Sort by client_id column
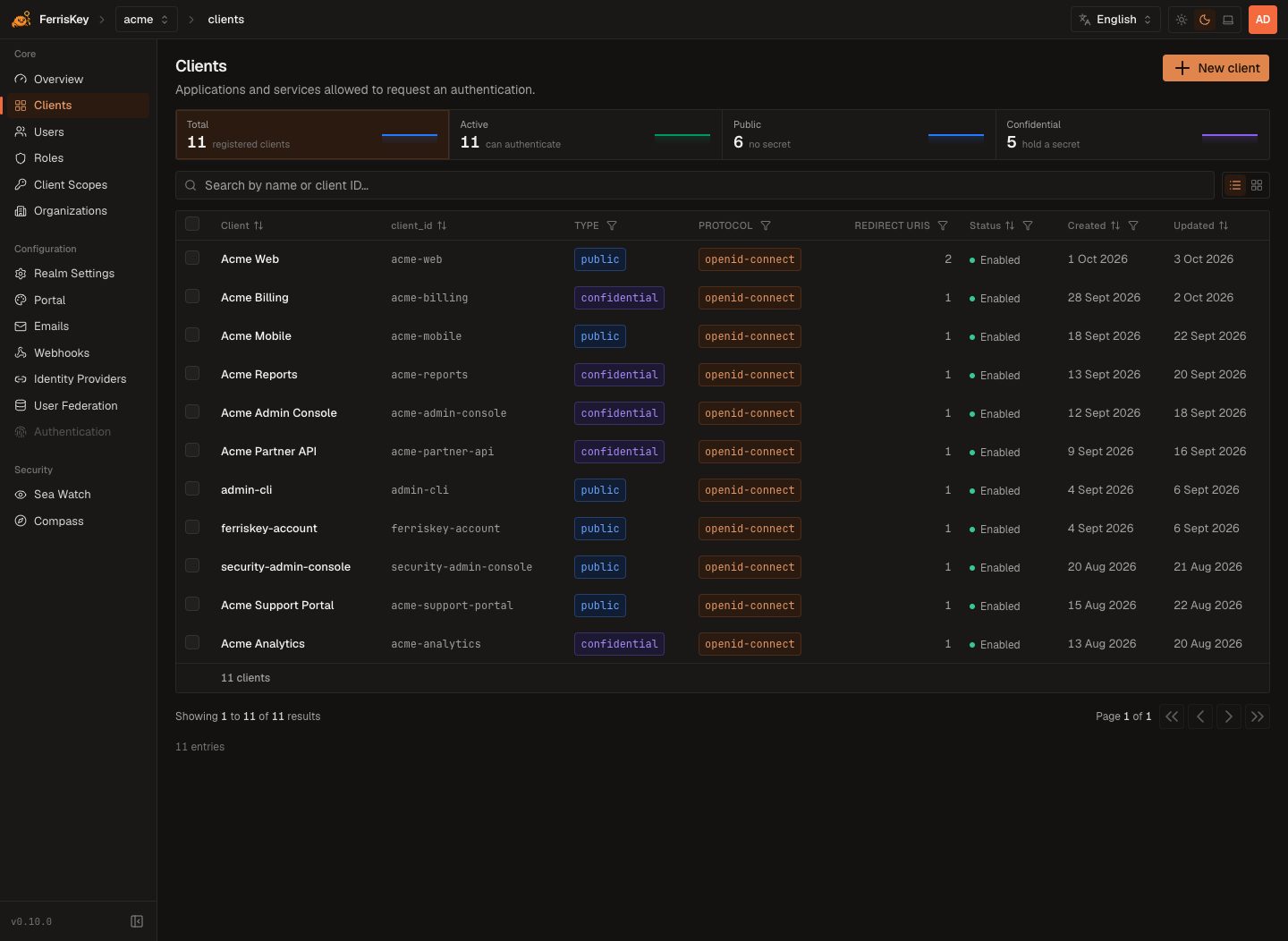 [419, 225]
